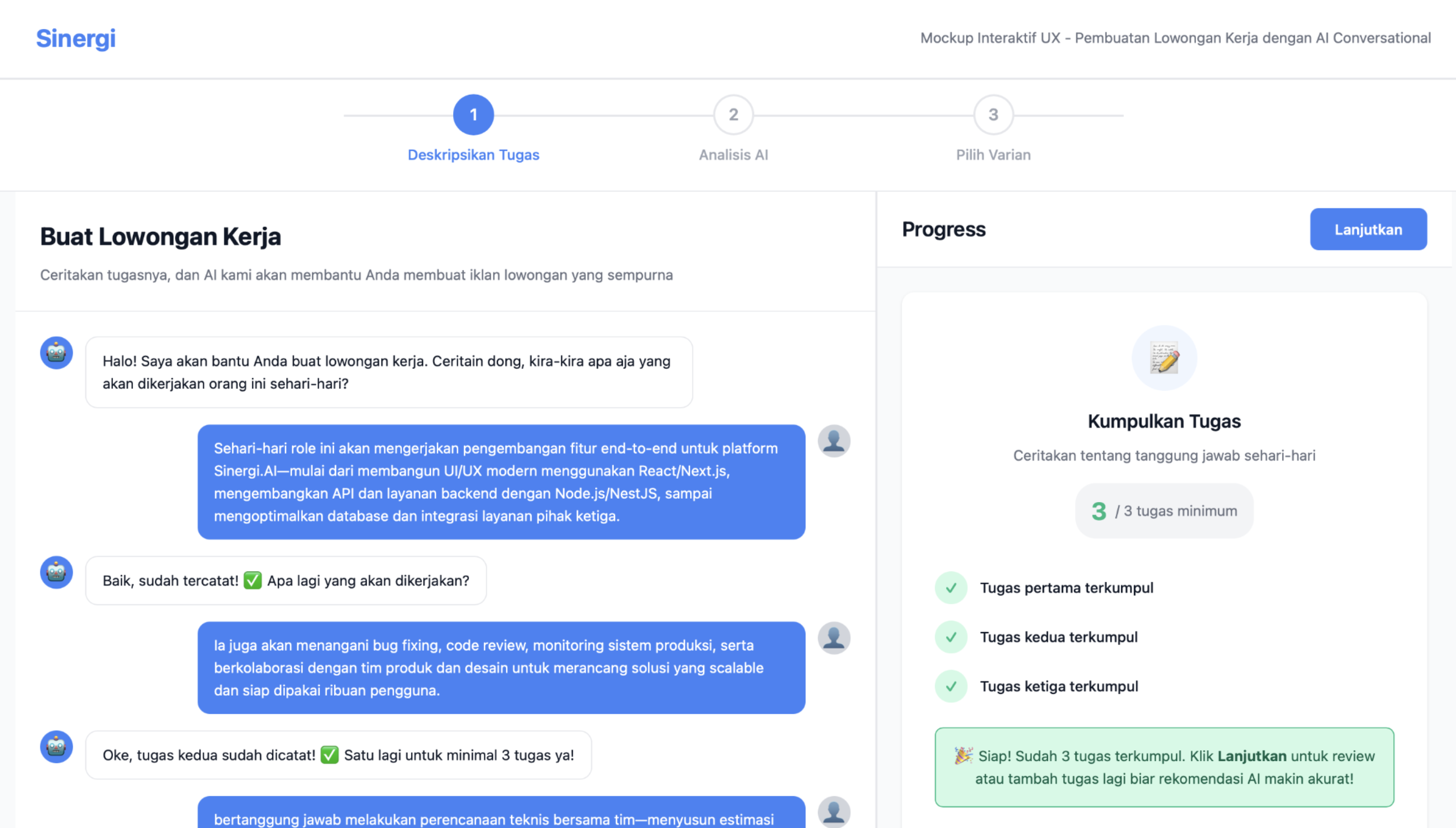Click the 'Analisis AI' step label
1456x828 pixels.
pyautogui.click(x=733, y=154)
